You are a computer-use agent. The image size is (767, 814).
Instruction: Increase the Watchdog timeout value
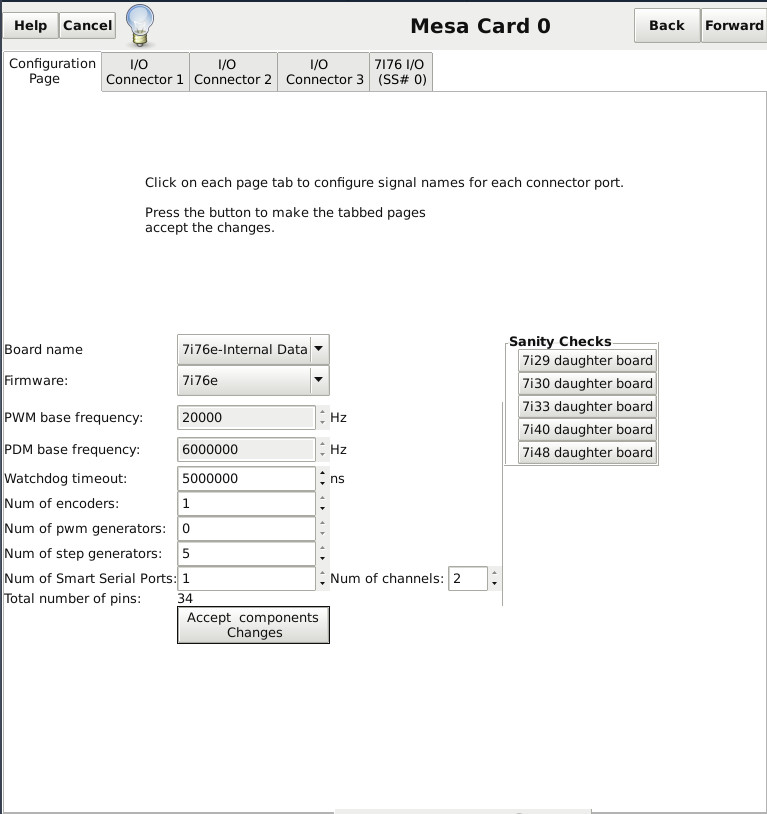322,473
